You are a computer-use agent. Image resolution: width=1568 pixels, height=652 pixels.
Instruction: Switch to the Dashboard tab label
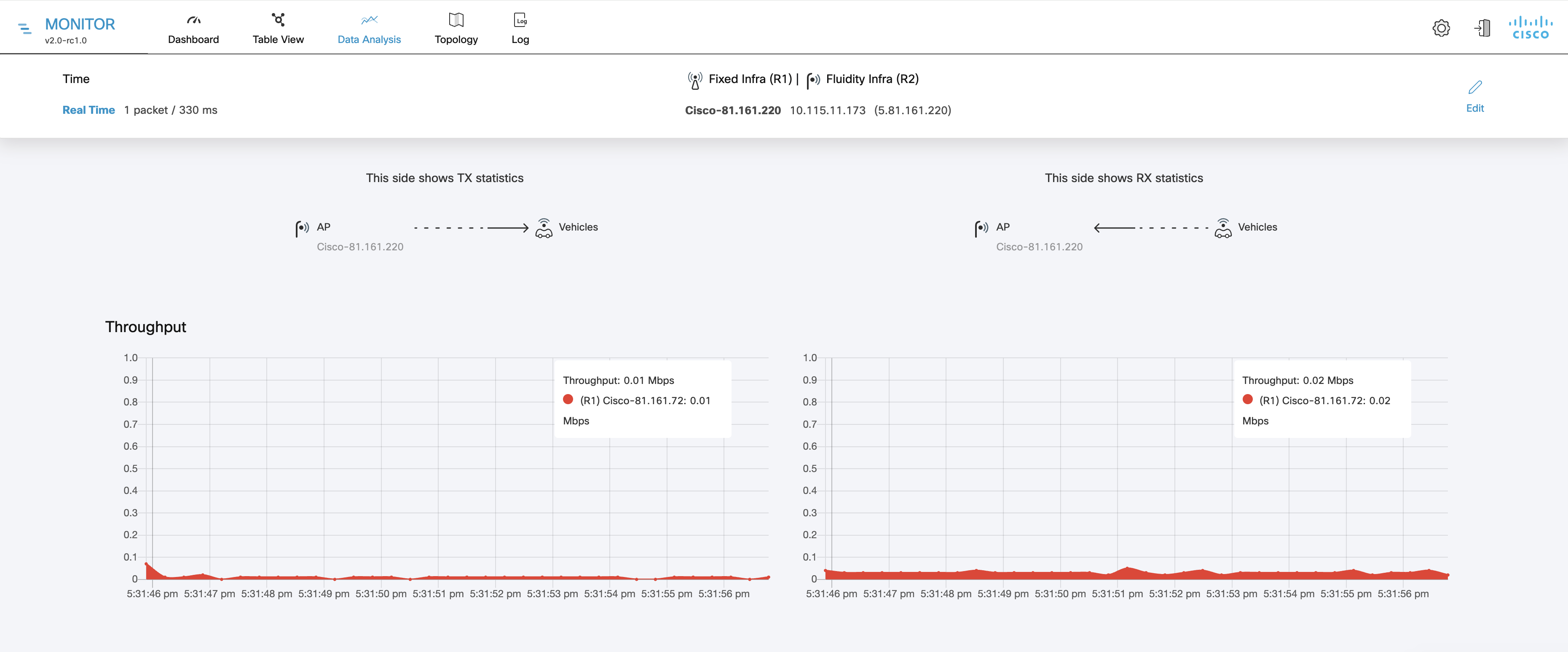point(193,40)
